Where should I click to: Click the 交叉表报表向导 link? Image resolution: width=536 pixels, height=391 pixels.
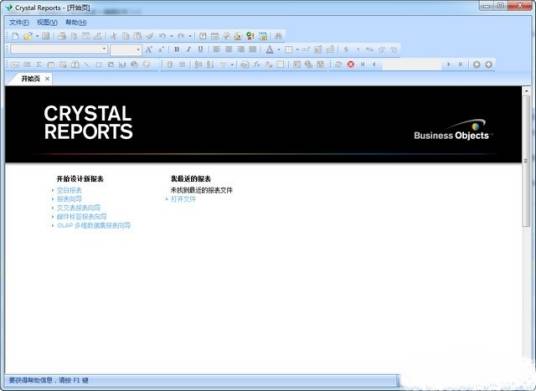point(79,208)
